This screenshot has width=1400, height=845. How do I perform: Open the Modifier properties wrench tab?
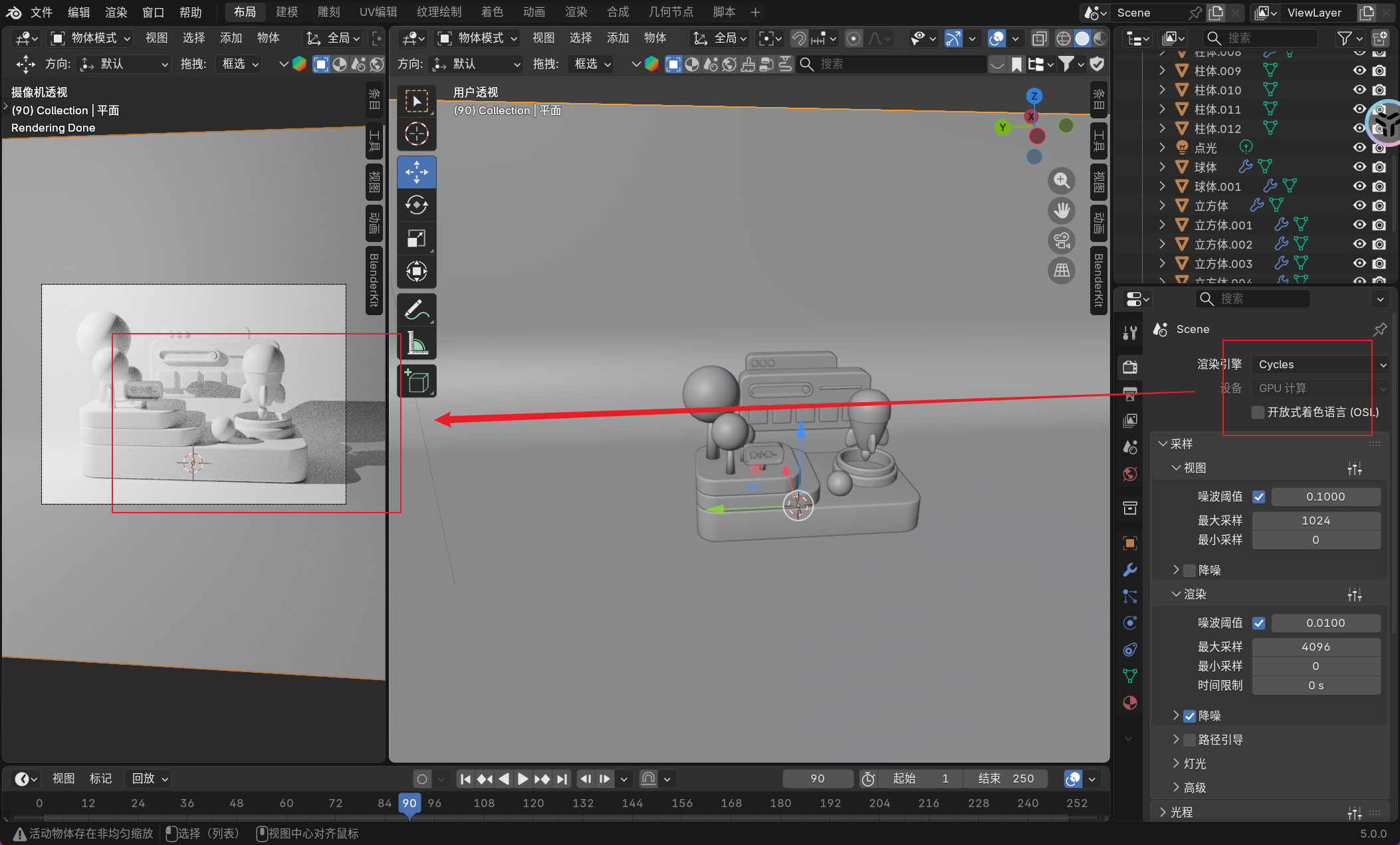[x=1129, y=570]
